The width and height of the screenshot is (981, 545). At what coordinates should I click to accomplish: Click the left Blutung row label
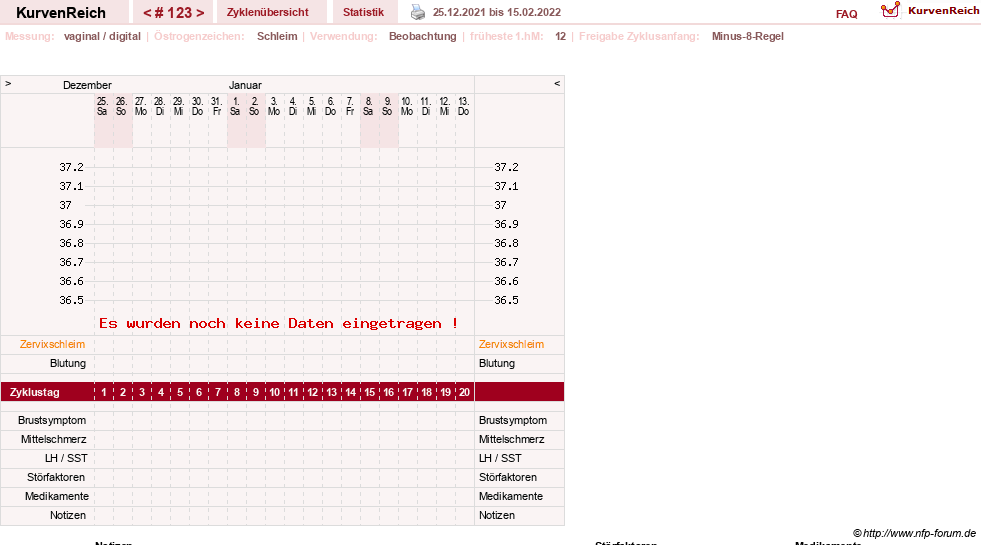click(x=68, y=363)
